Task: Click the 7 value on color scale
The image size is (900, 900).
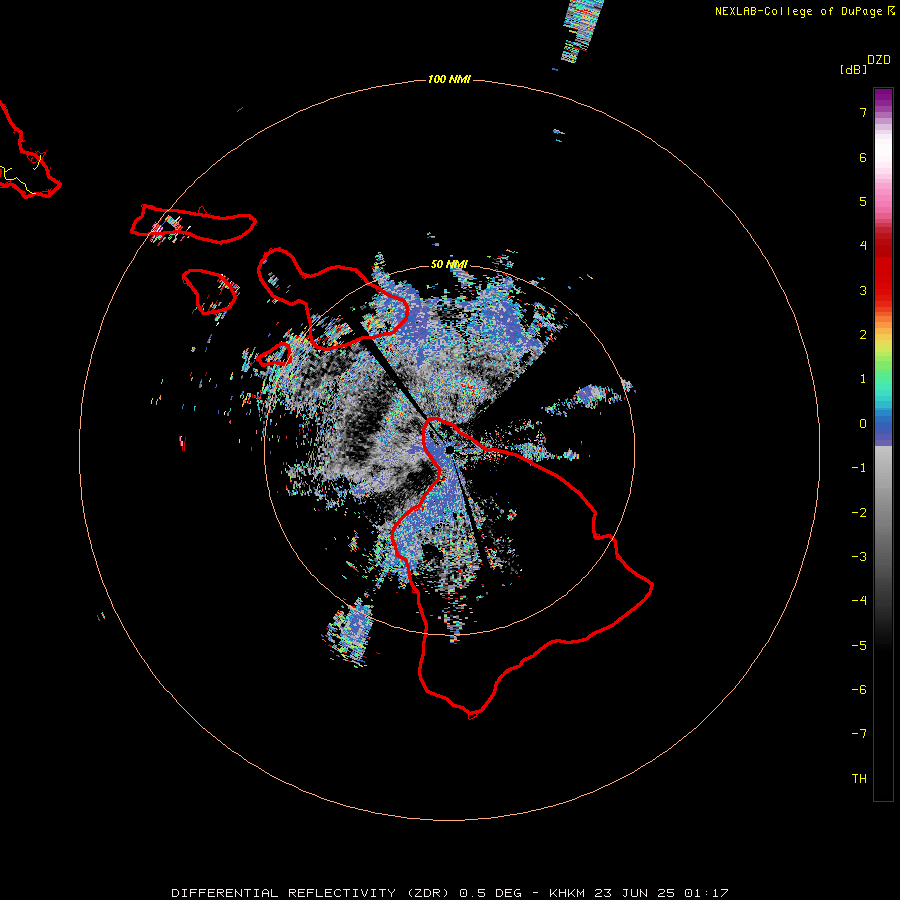Action: pyautogui.click(x=863, y=112)
